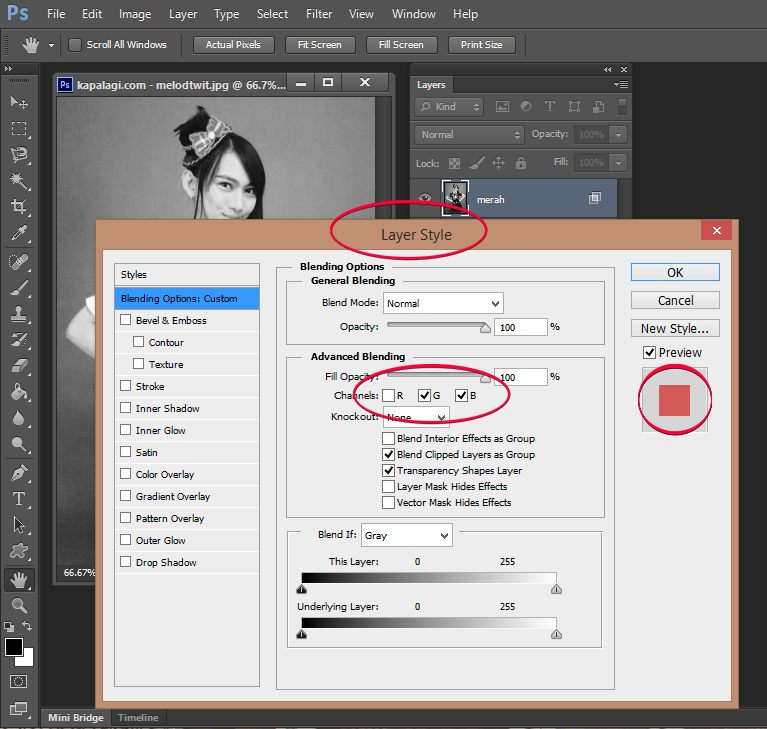The width and height of the screenshot is (767, 729).
Task: Select the Eyedropper tool
Action: (x=19, y=233)
